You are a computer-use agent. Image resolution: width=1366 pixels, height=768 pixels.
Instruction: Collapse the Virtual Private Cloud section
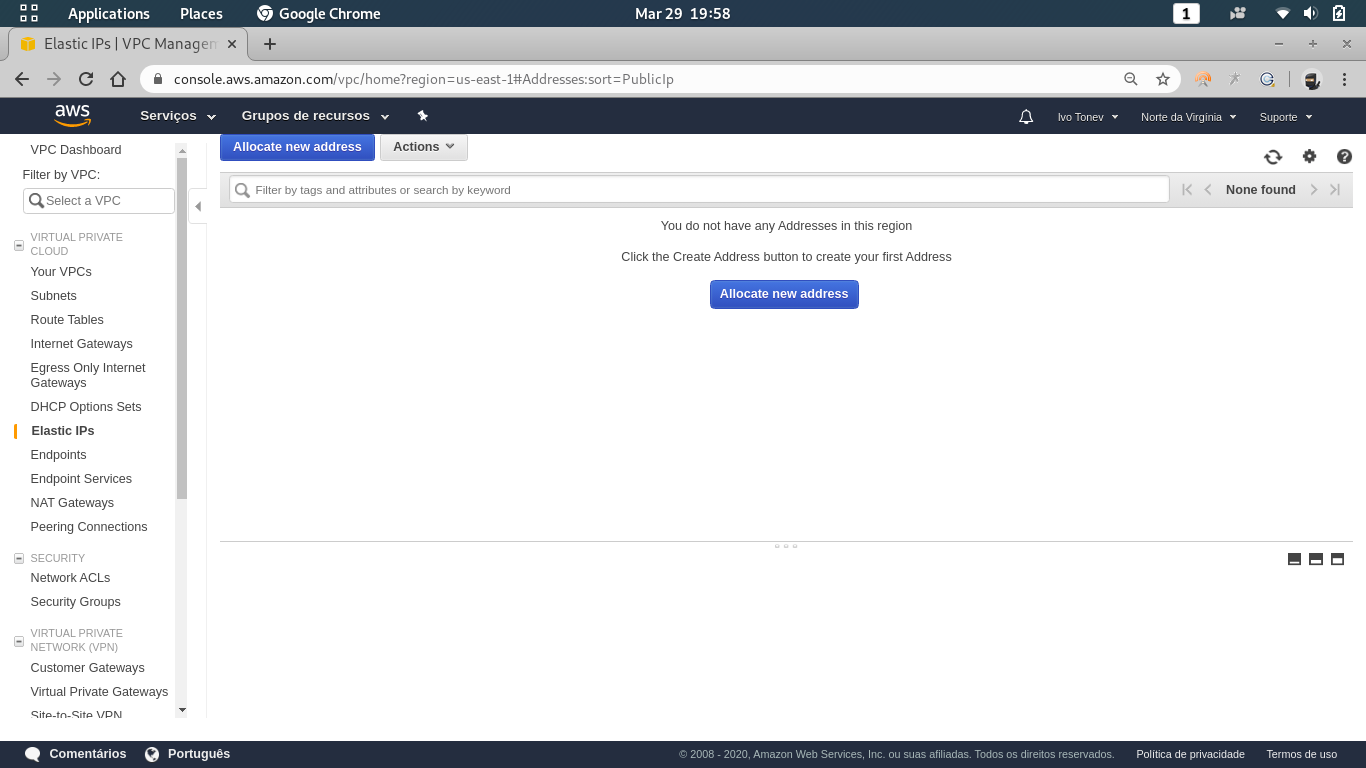(18, 245)
